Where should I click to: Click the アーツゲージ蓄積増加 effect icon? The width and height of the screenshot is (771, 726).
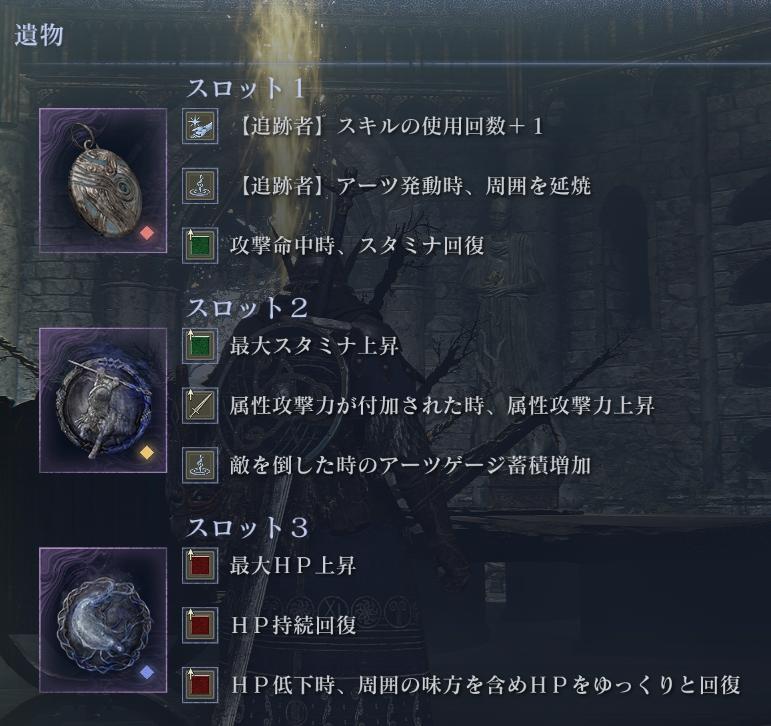click(x=200, y=465)
